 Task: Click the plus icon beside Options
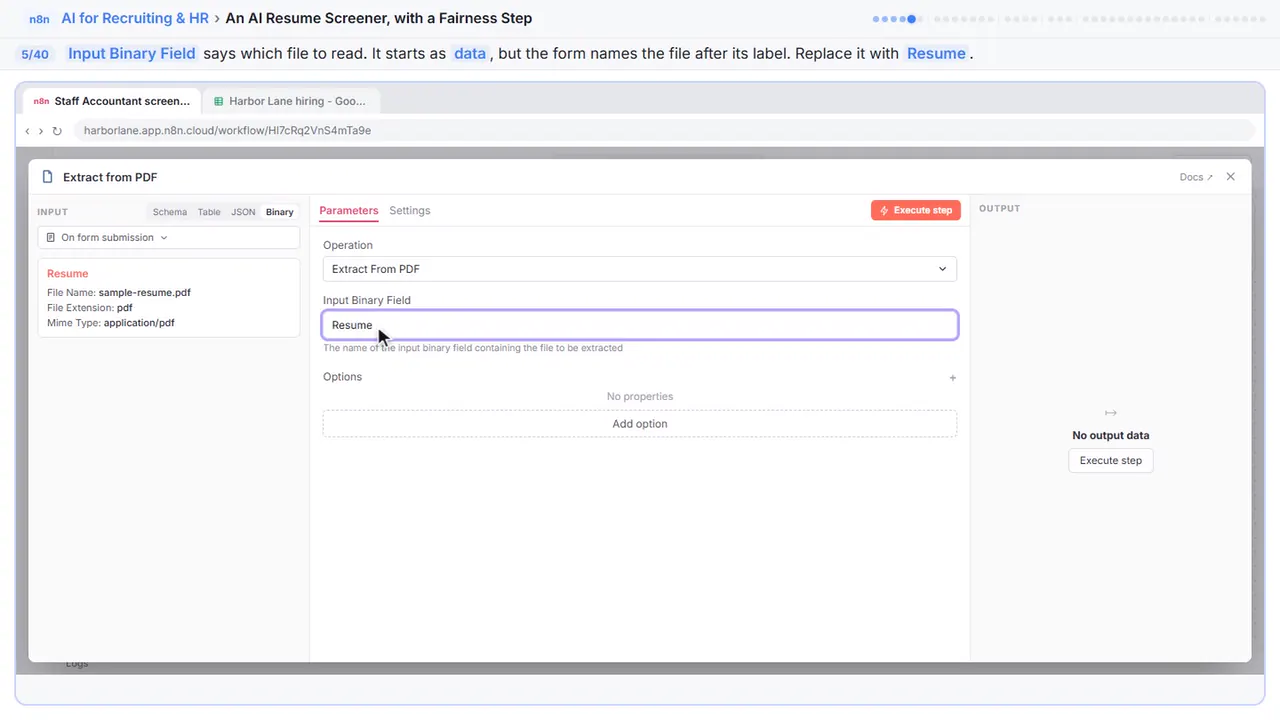coord(953,378)
